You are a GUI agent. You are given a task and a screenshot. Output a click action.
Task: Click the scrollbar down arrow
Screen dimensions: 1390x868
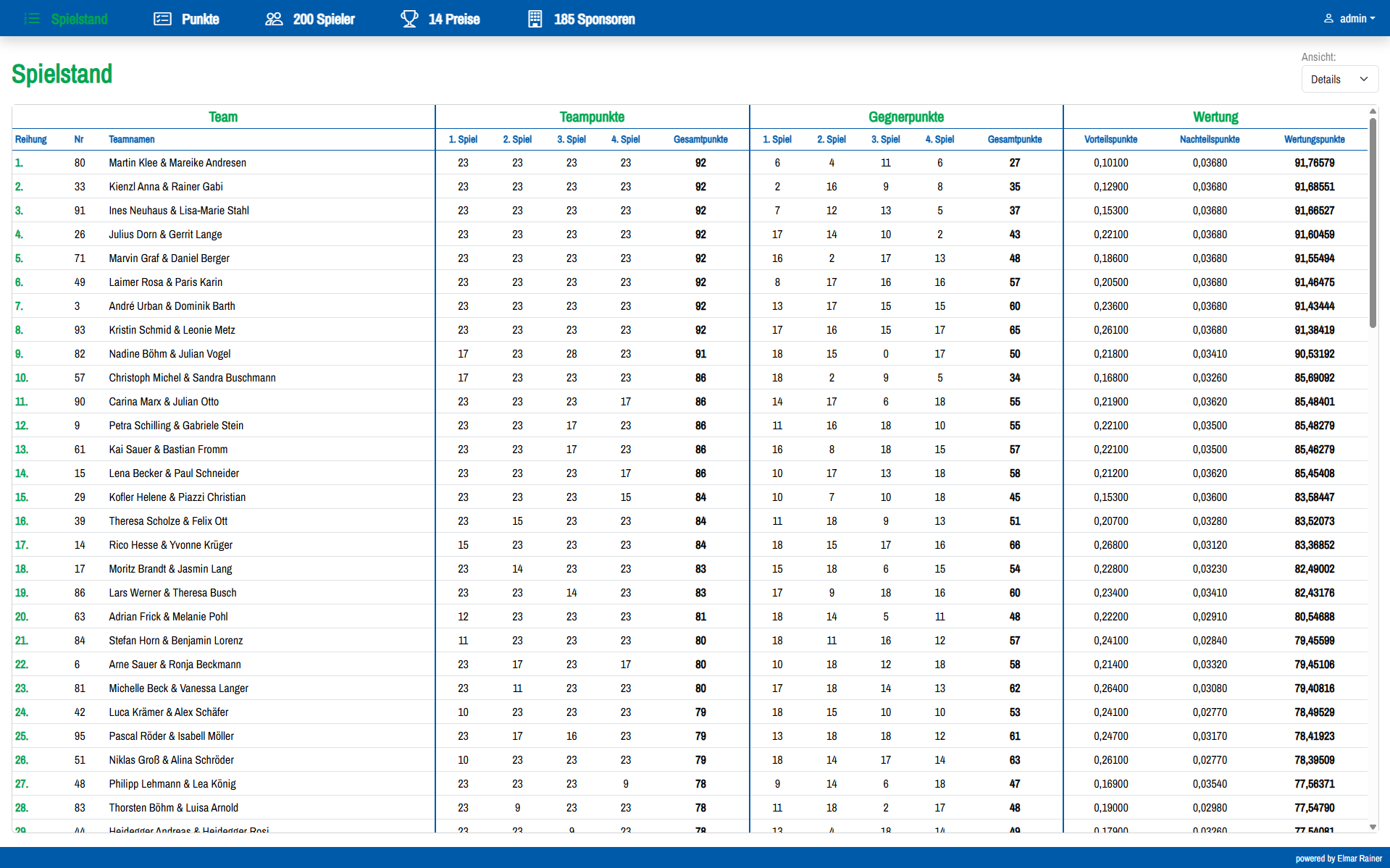coord(1373,827)
